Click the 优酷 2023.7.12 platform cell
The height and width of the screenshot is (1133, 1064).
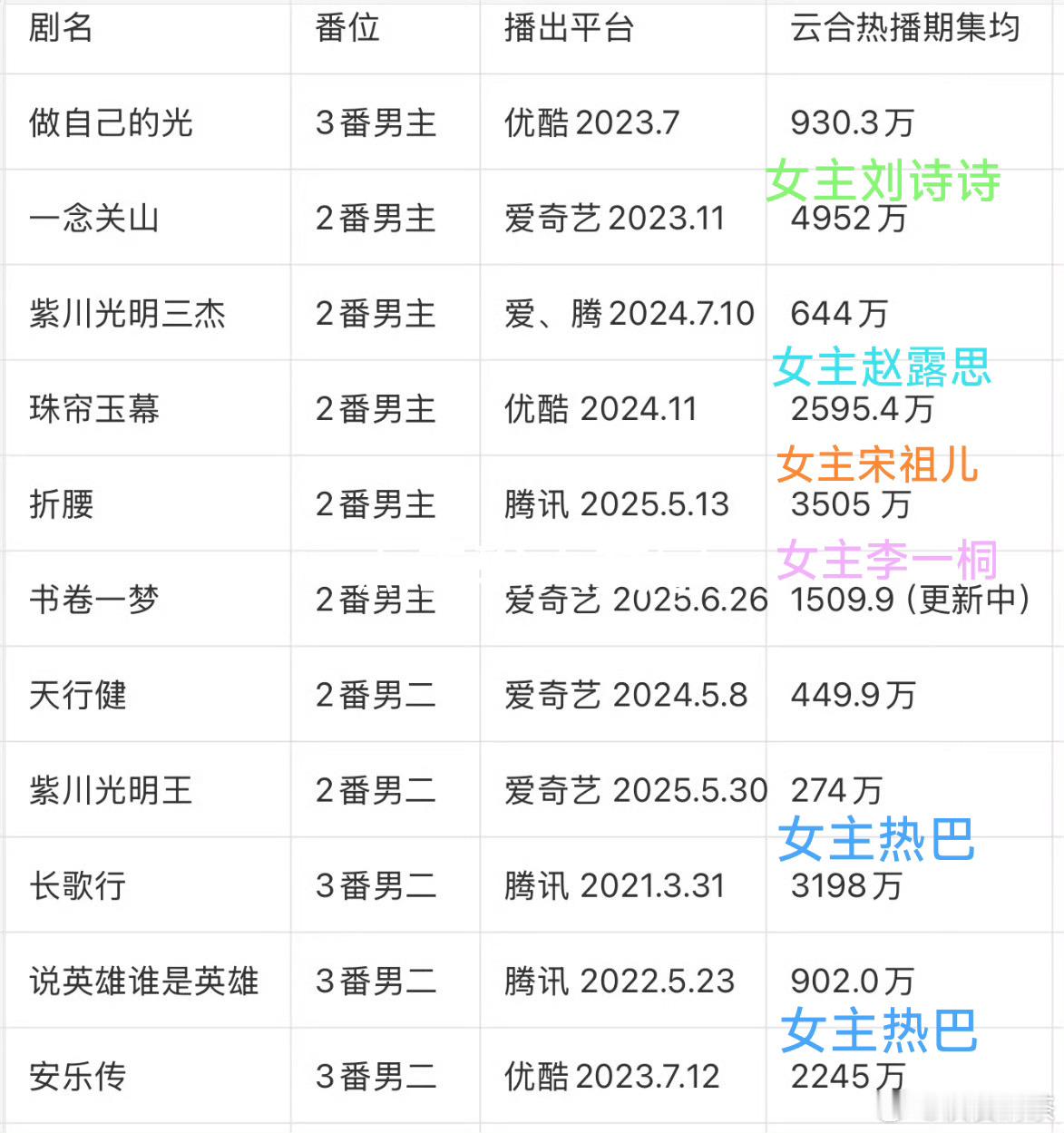tap(612, 1077)
